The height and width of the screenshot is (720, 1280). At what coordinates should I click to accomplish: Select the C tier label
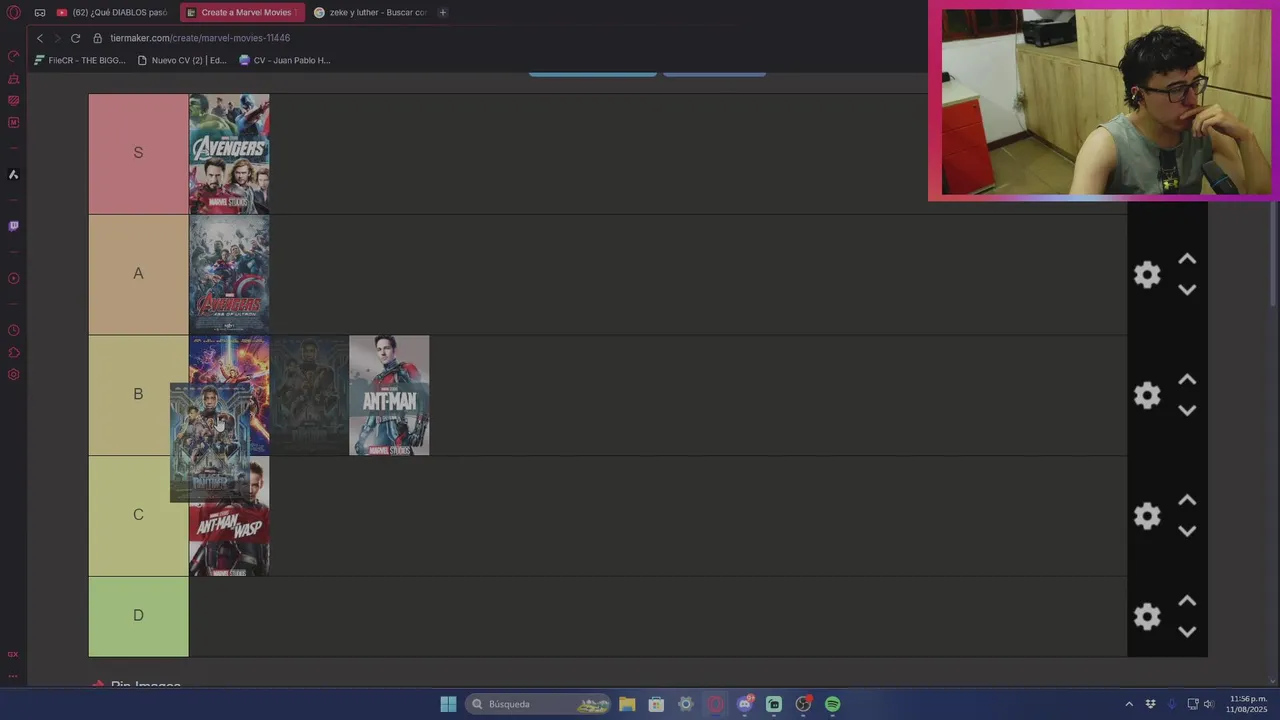click(x=138, y=515)
